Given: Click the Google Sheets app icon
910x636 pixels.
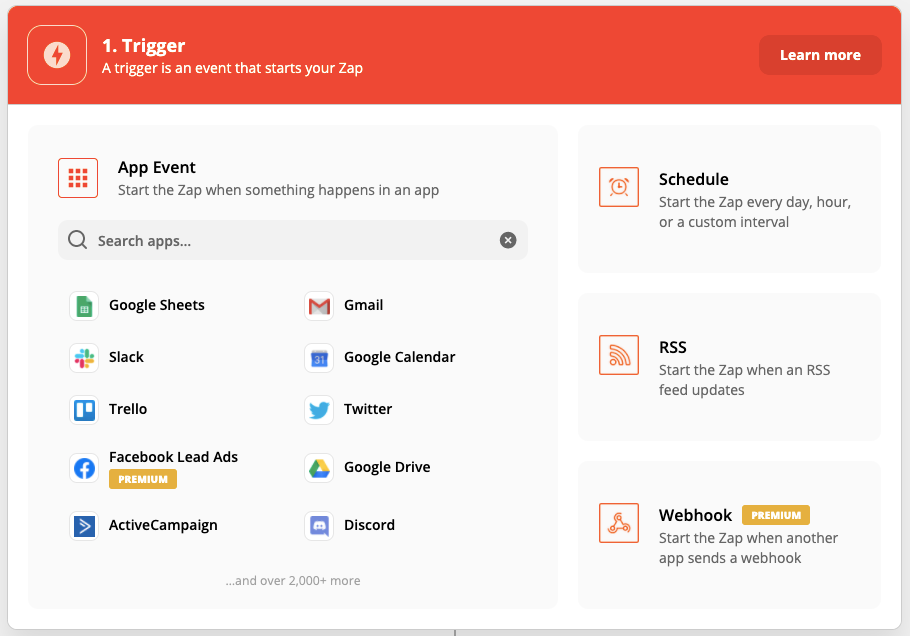Looking at the screenshot, I should coord(84,306).
